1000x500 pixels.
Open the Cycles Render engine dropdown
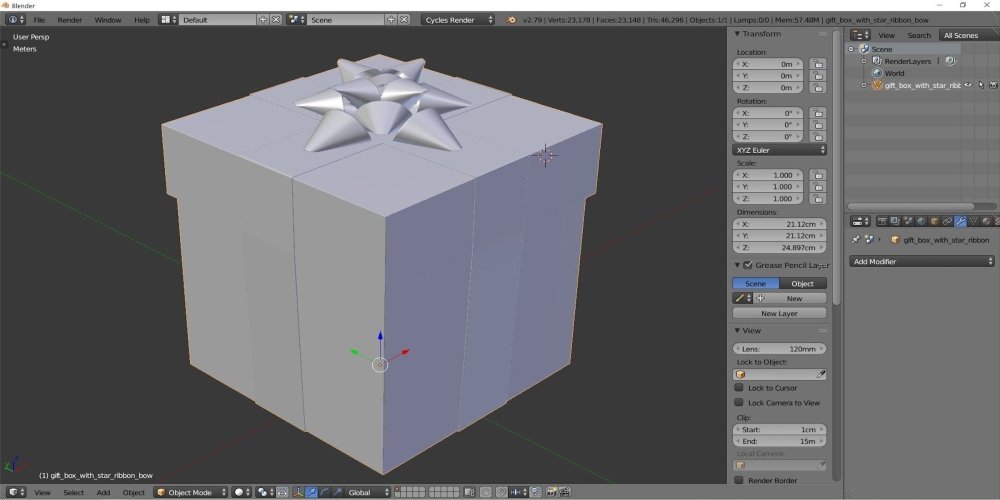click(458, 20)
